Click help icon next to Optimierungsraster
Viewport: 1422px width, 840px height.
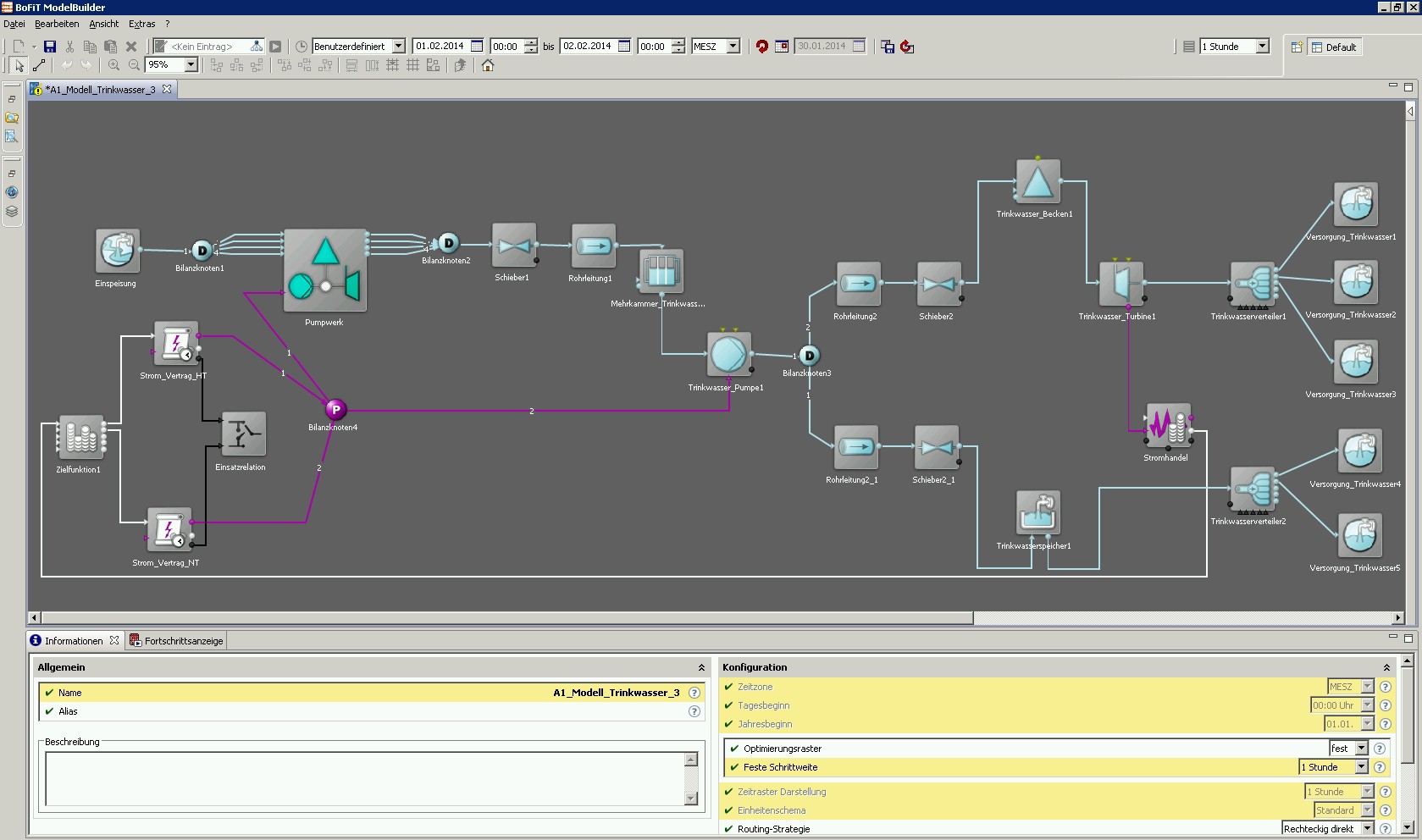click(1380, 749)
